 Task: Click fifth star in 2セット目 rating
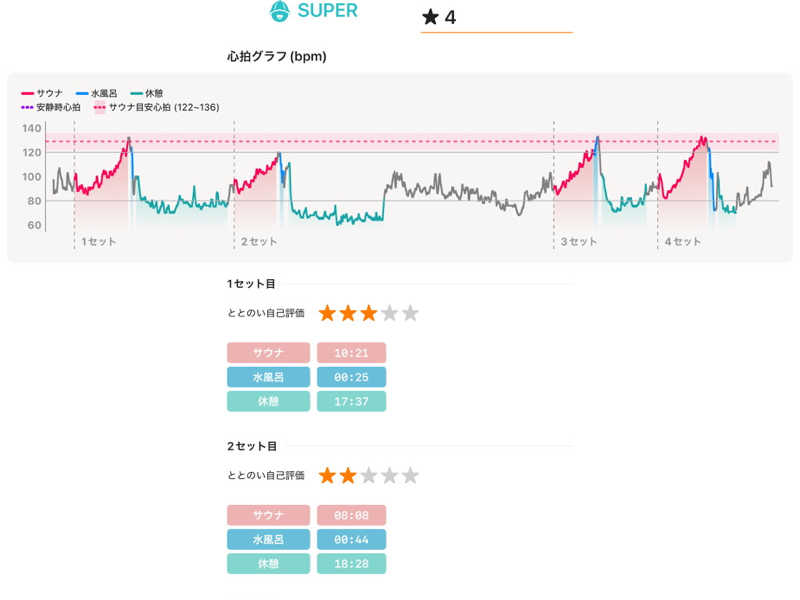410,475
